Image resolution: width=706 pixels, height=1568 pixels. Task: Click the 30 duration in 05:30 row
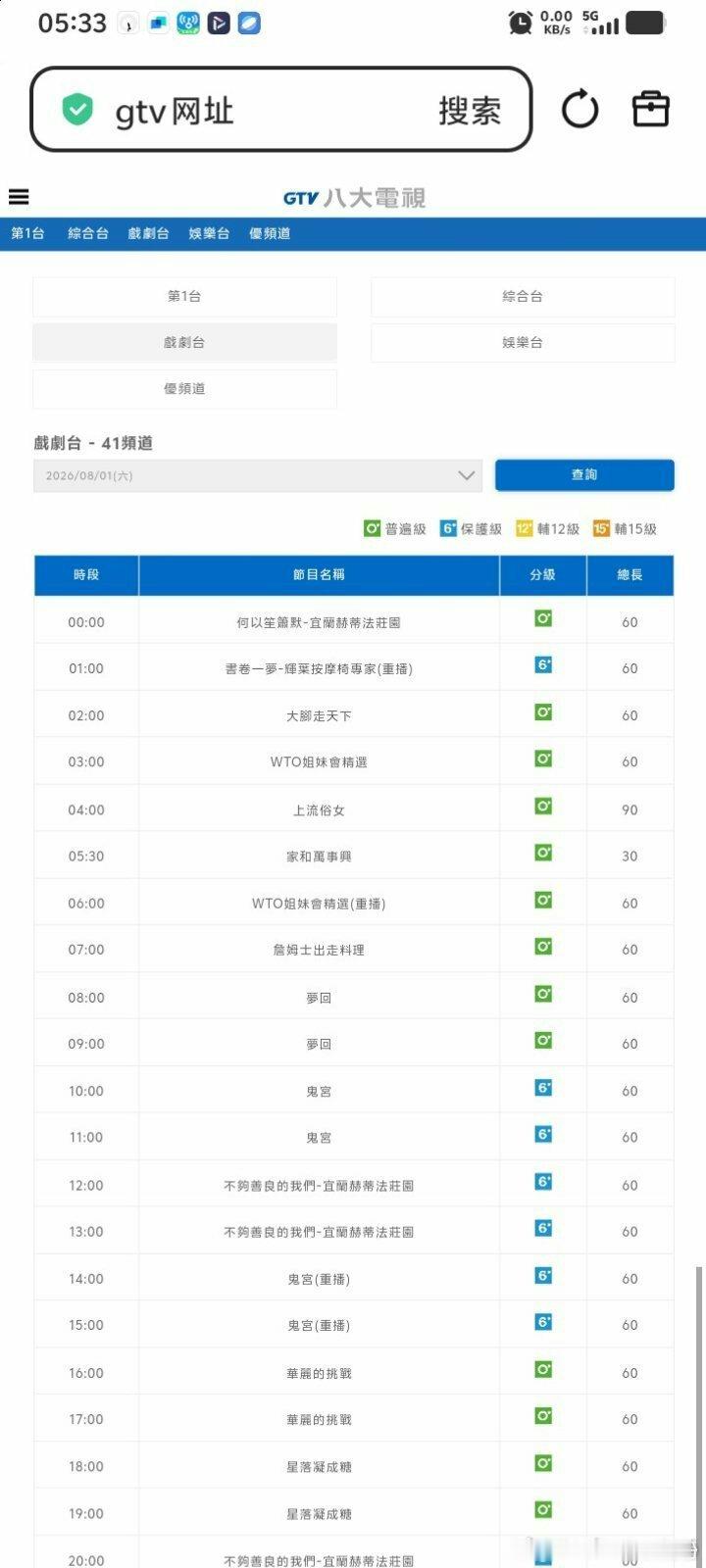[x=630, y=857]
